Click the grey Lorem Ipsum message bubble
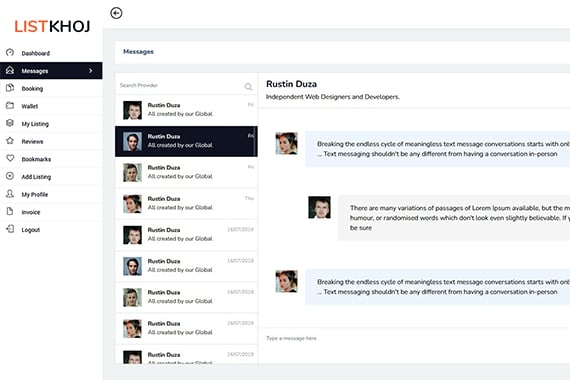The width and height of the screenshot is (570, 380). [x=454, y=218]
